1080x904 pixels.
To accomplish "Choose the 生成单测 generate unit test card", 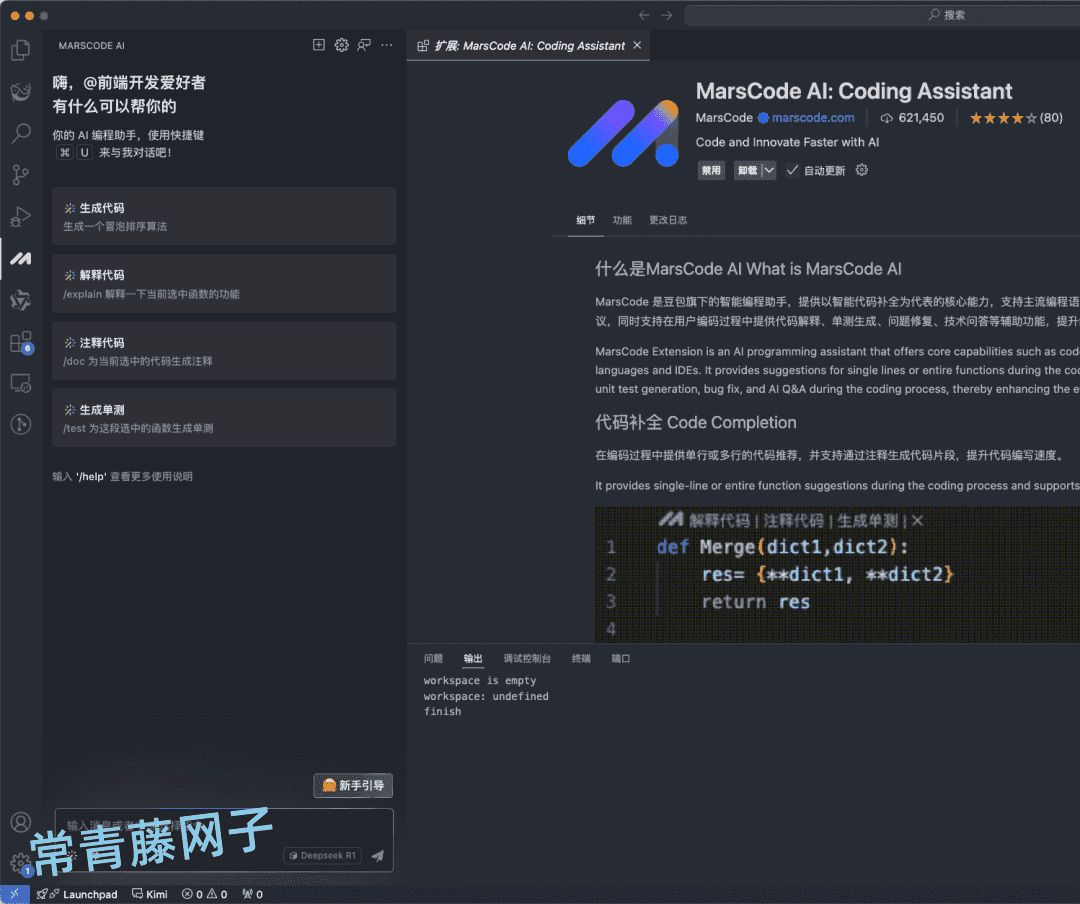I will 225,418.
